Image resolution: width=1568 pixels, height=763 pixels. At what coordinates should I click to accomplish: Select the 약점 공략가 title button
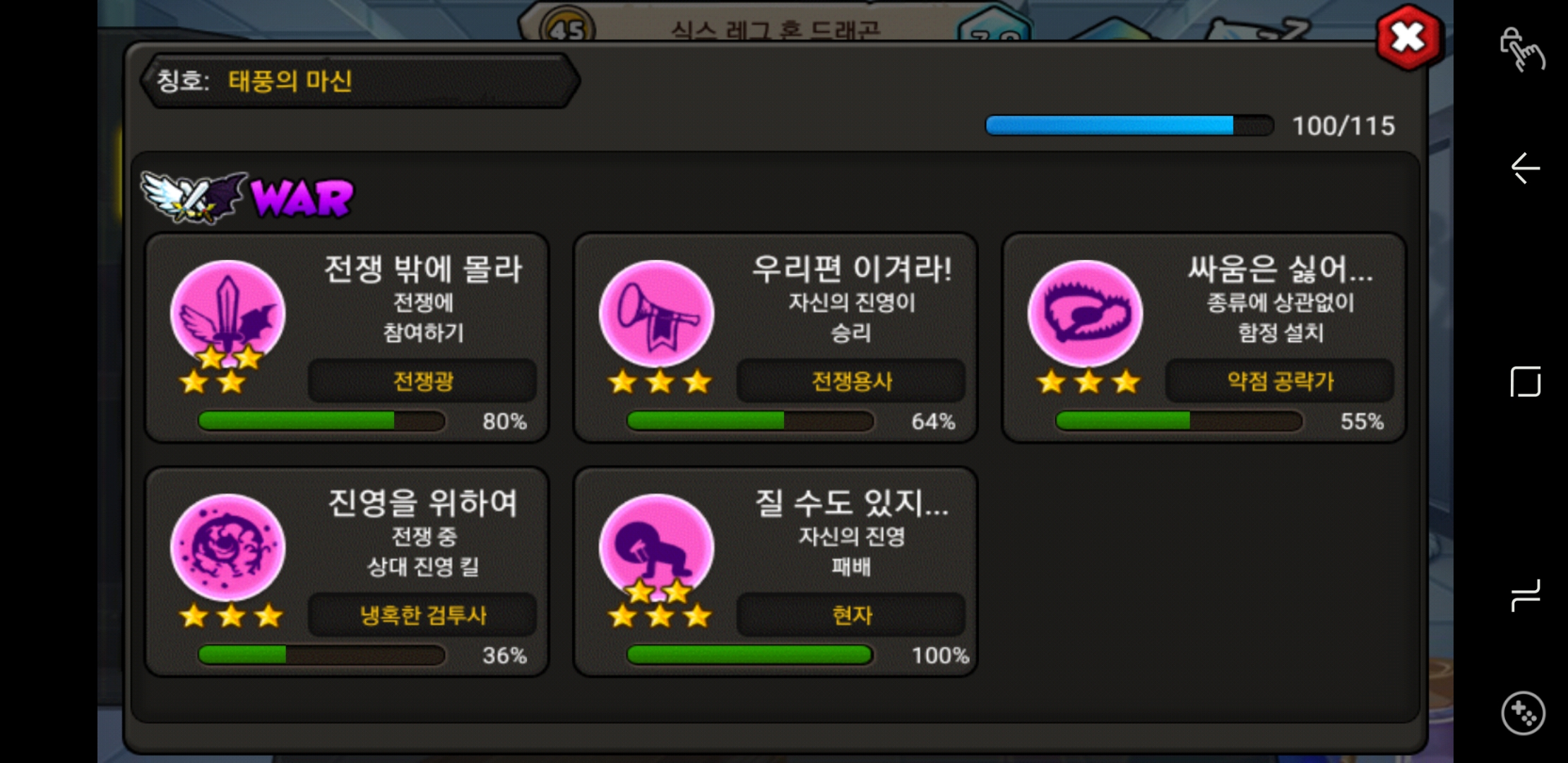click(x=1280, y=381)
